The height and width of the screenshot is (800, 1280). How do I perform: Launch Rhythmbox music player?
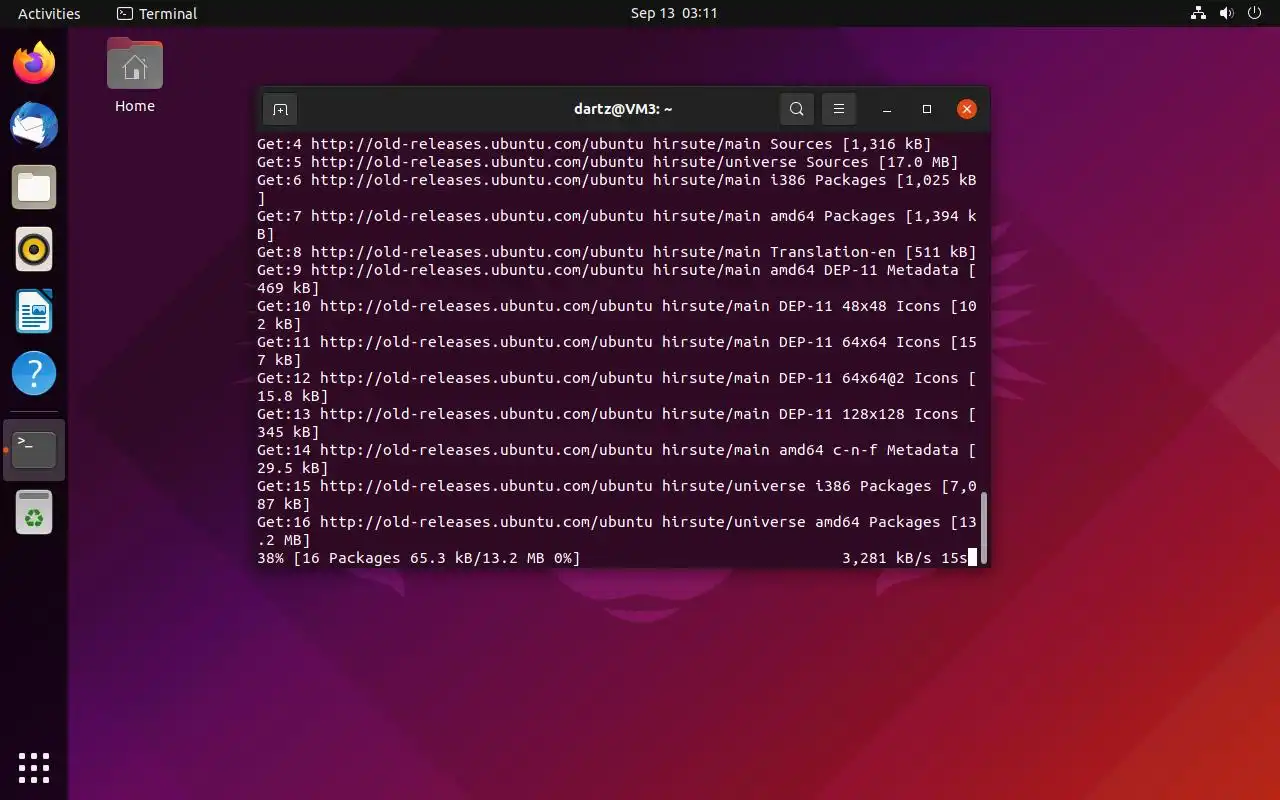click(34, 250)
